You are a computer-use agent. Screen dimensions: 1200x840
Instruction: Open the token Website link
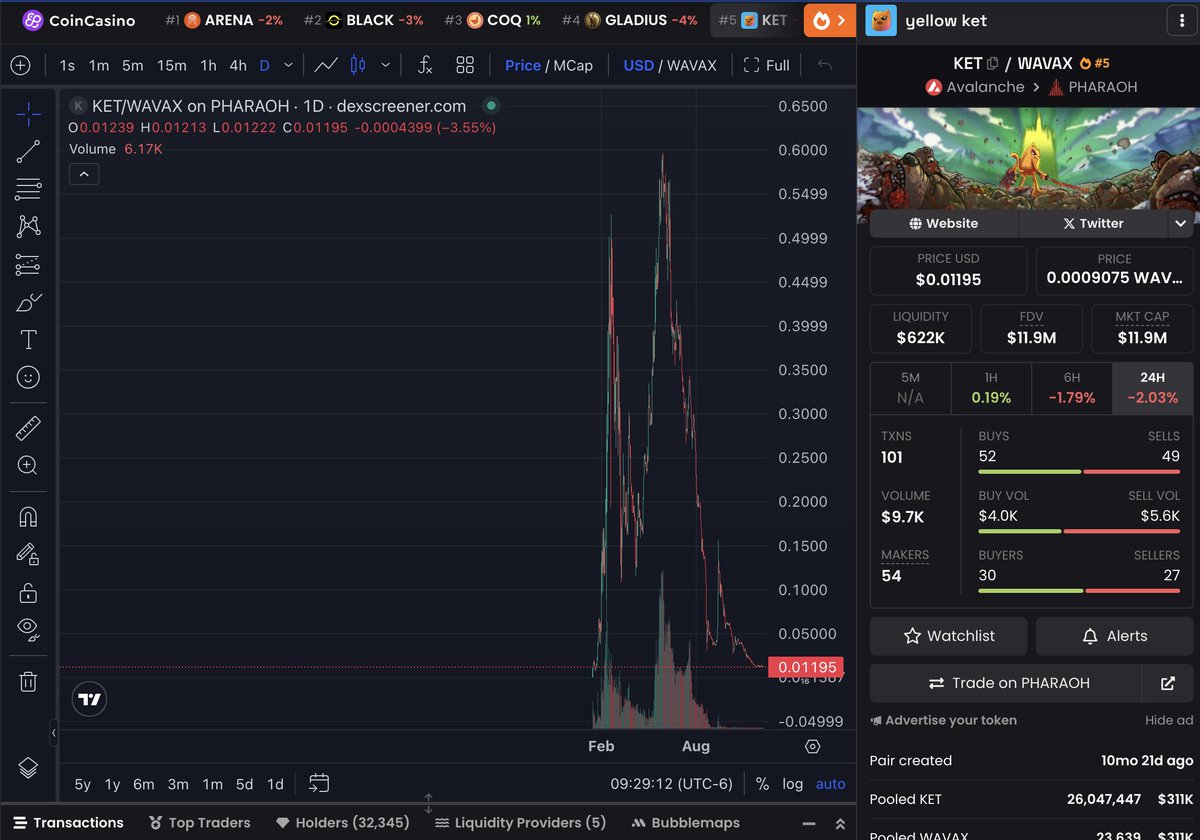point(943,223)
